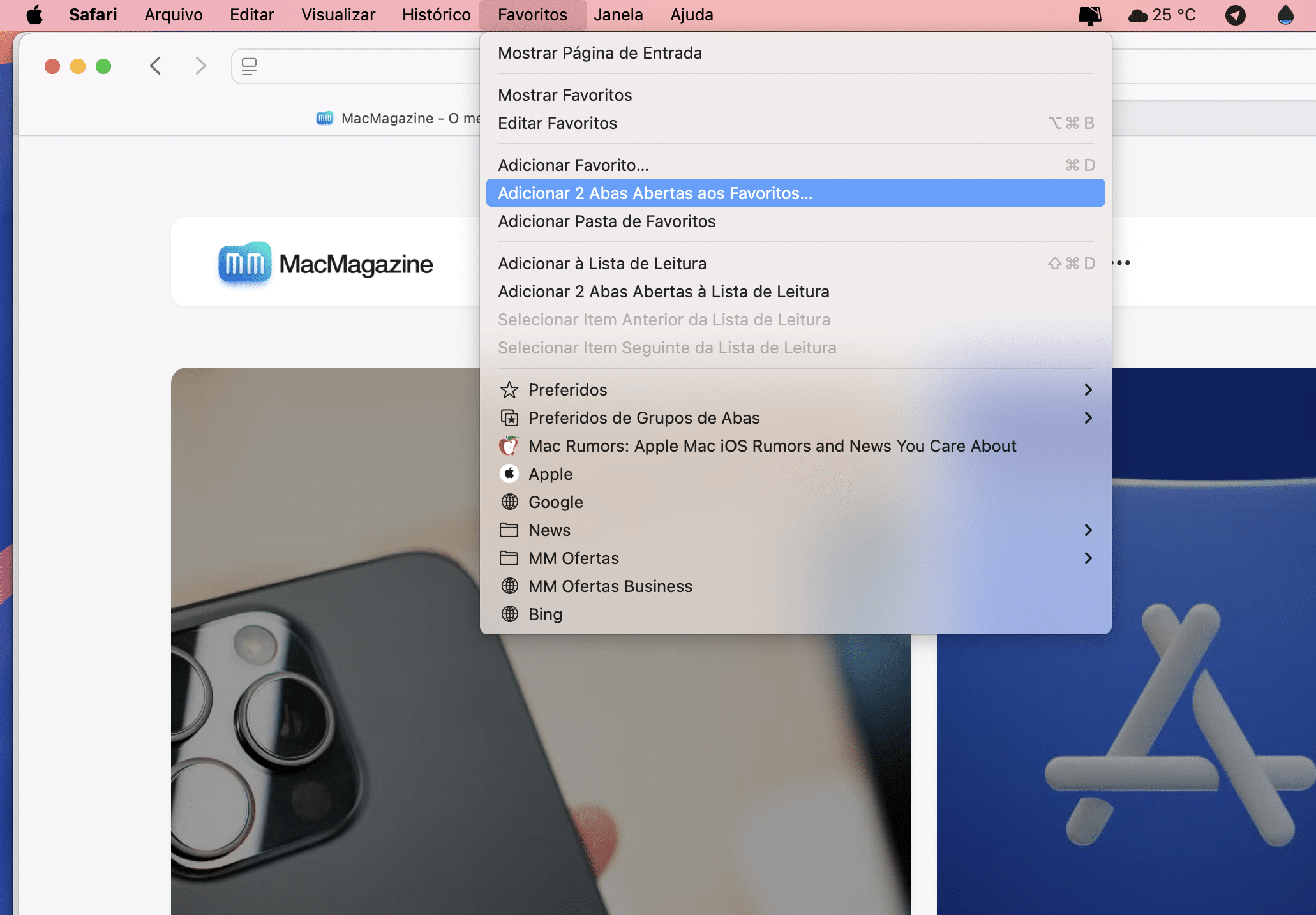Click the globe icon next to Bing
The height and width of the screenshot is (915, 1316).
(509, 614)
